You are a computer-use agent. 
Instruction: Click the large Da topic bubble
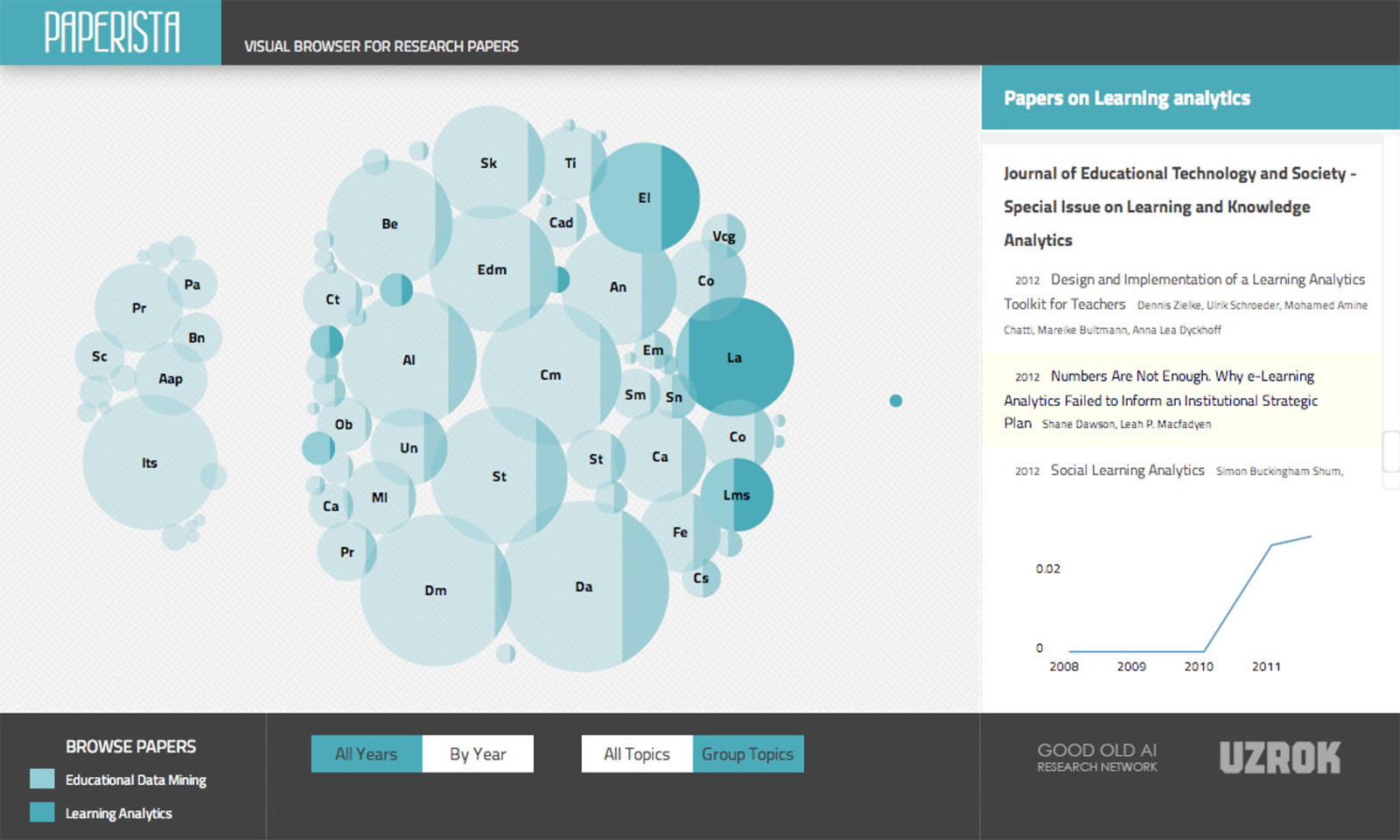[584, 587]
